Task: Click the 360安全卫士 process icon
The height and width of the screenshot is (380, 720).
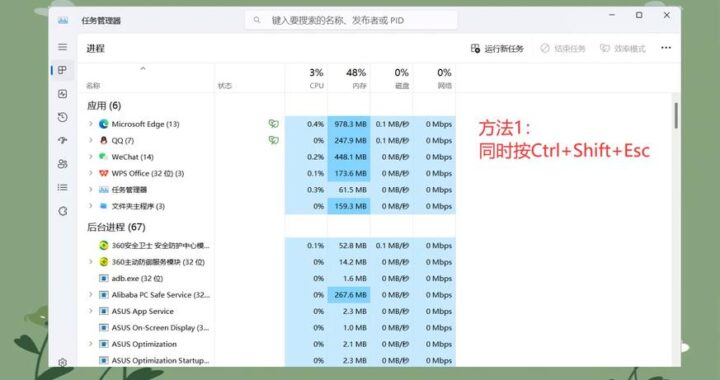Action: pos(104,246)
